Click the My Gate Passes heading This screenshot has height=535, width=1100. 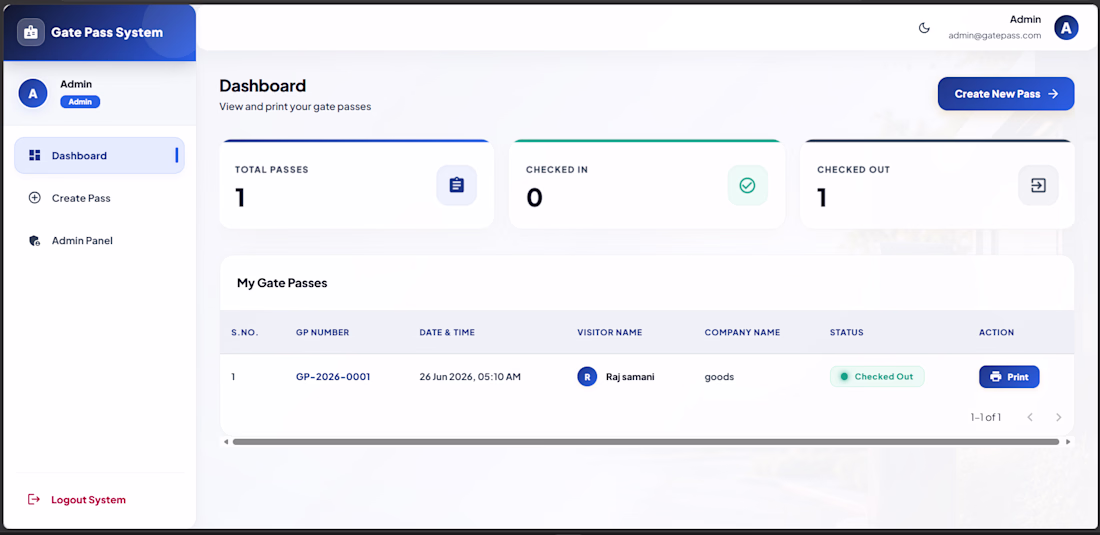[x=282, y=283]
